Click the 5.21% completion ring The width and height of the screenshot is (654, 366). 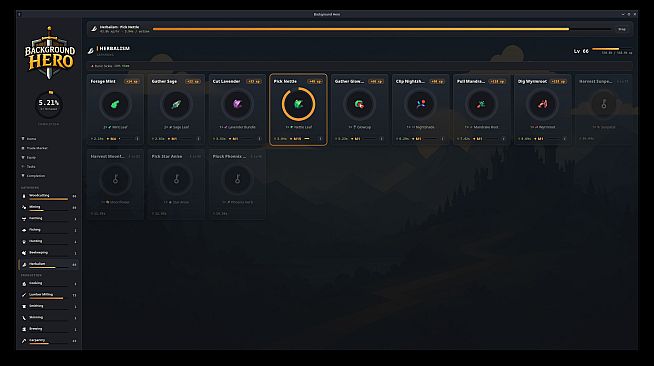(x=49, y=104)
